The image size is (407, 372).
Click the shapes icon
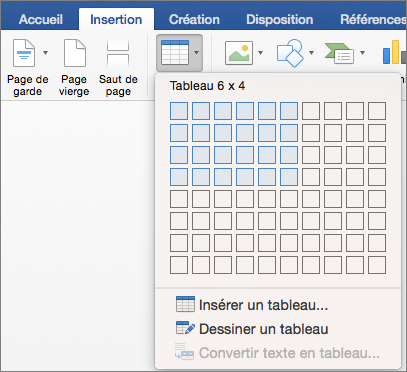[x=290, y=53]
